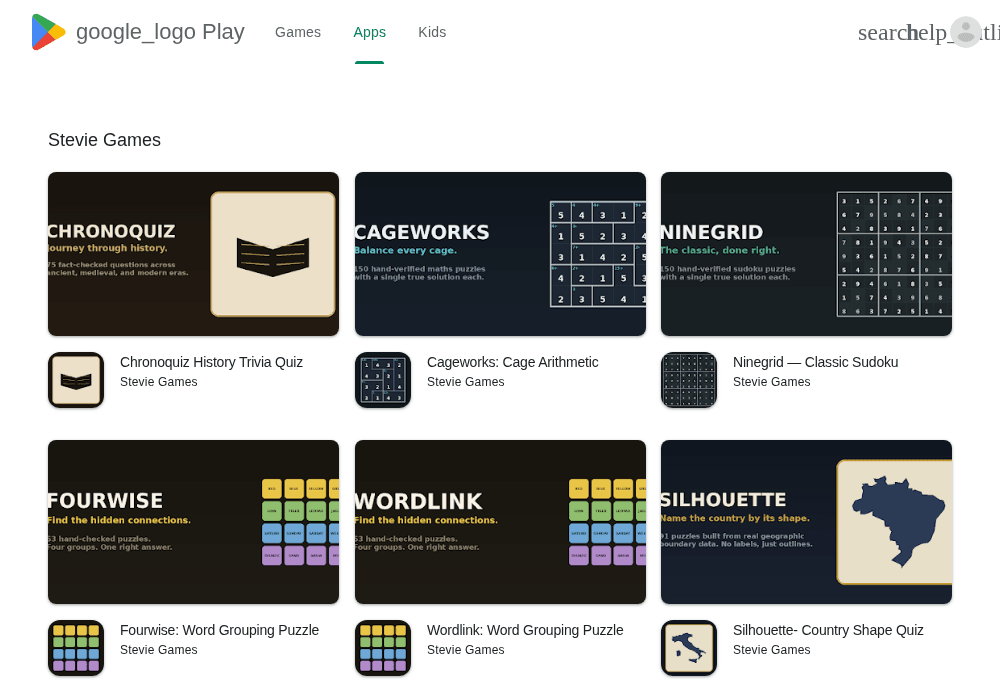
Task: Open the Ninegrid small sudoku app icon
Action: coord(689,380)
